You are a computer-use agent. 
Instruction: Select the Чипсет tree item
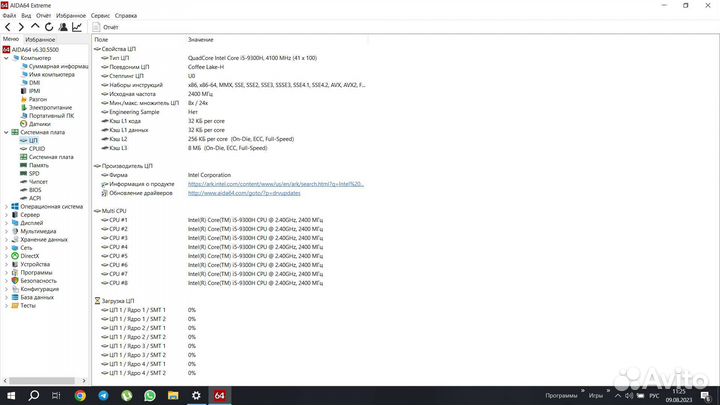(34, 182)
